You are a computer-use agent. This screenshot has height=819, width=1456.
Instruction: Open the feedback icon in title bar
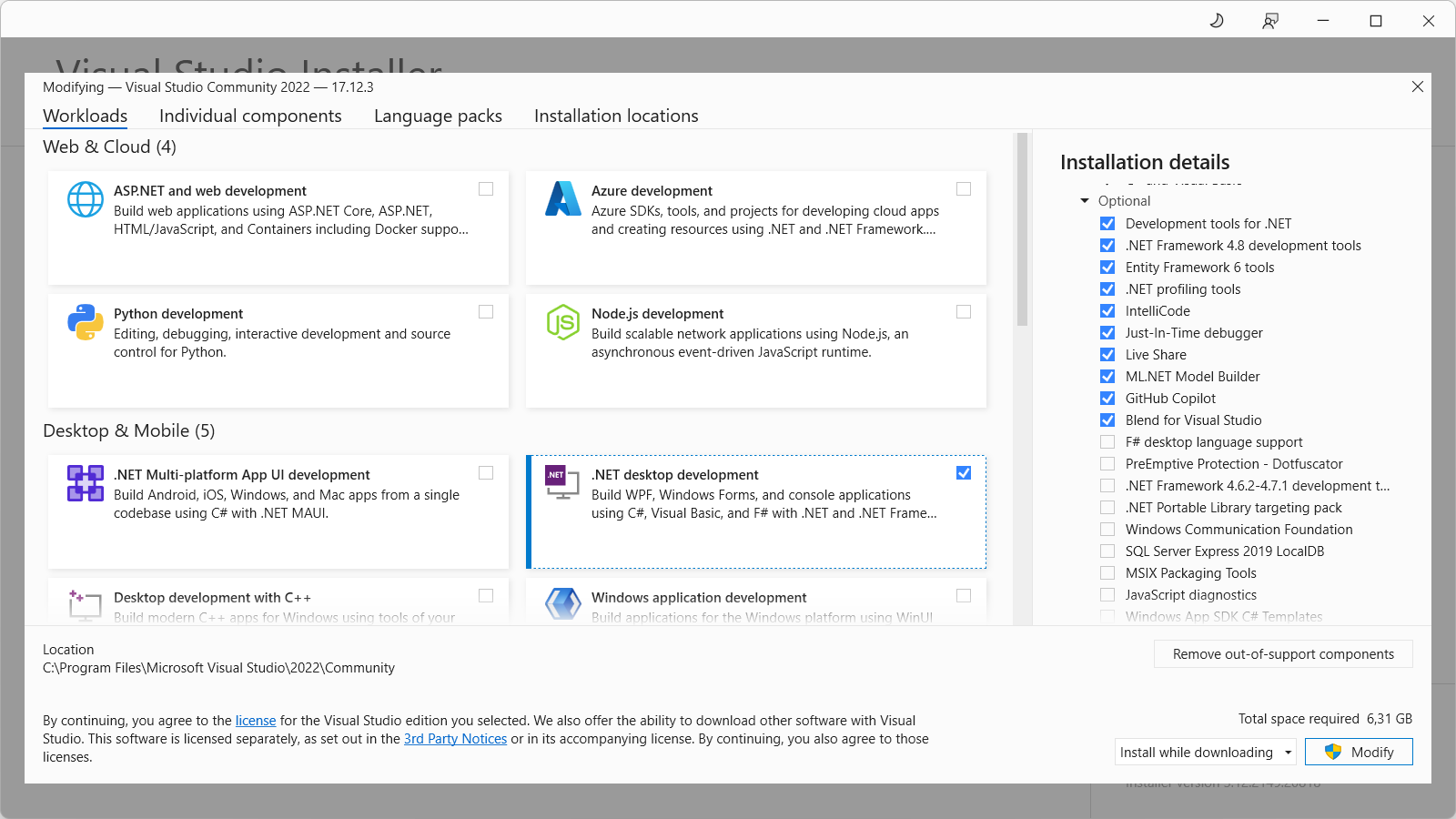click(x=1270, y=21)
